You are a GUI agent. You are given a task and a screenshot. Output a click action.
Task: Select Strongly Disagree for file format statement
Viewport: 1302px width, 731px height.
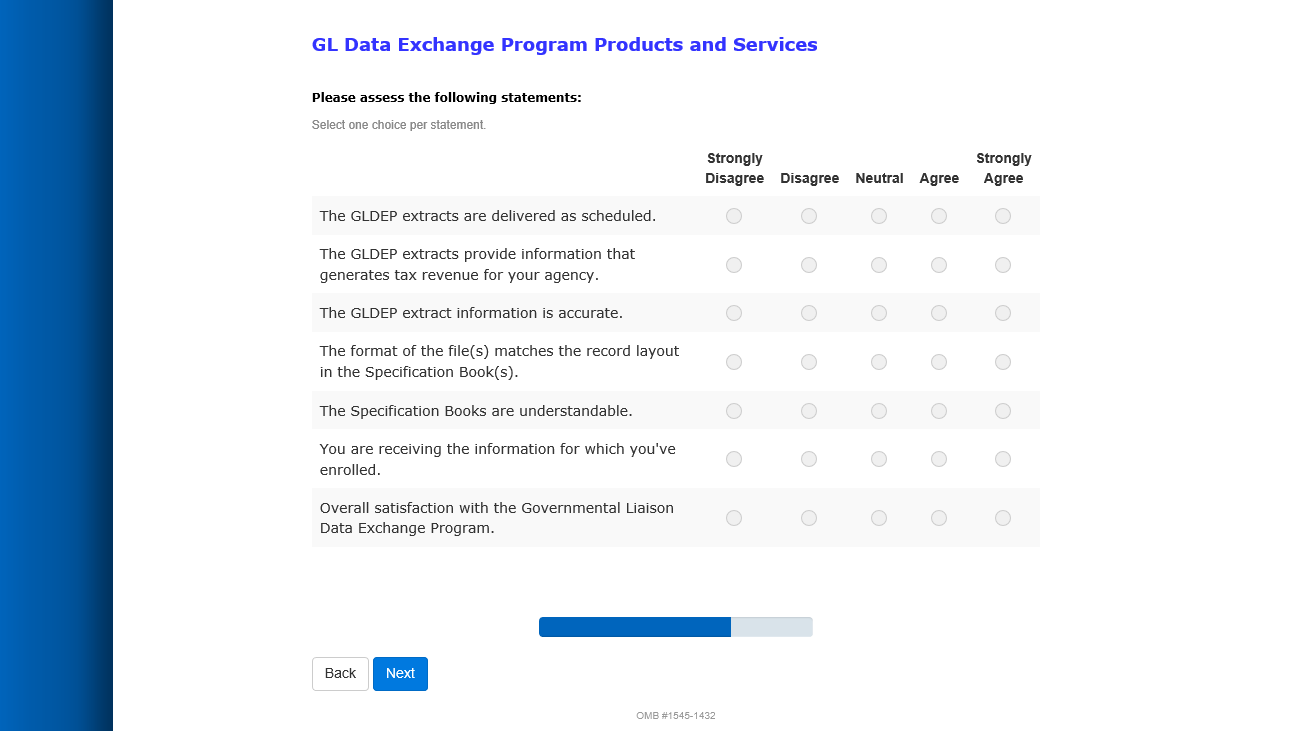pos(734,362)
